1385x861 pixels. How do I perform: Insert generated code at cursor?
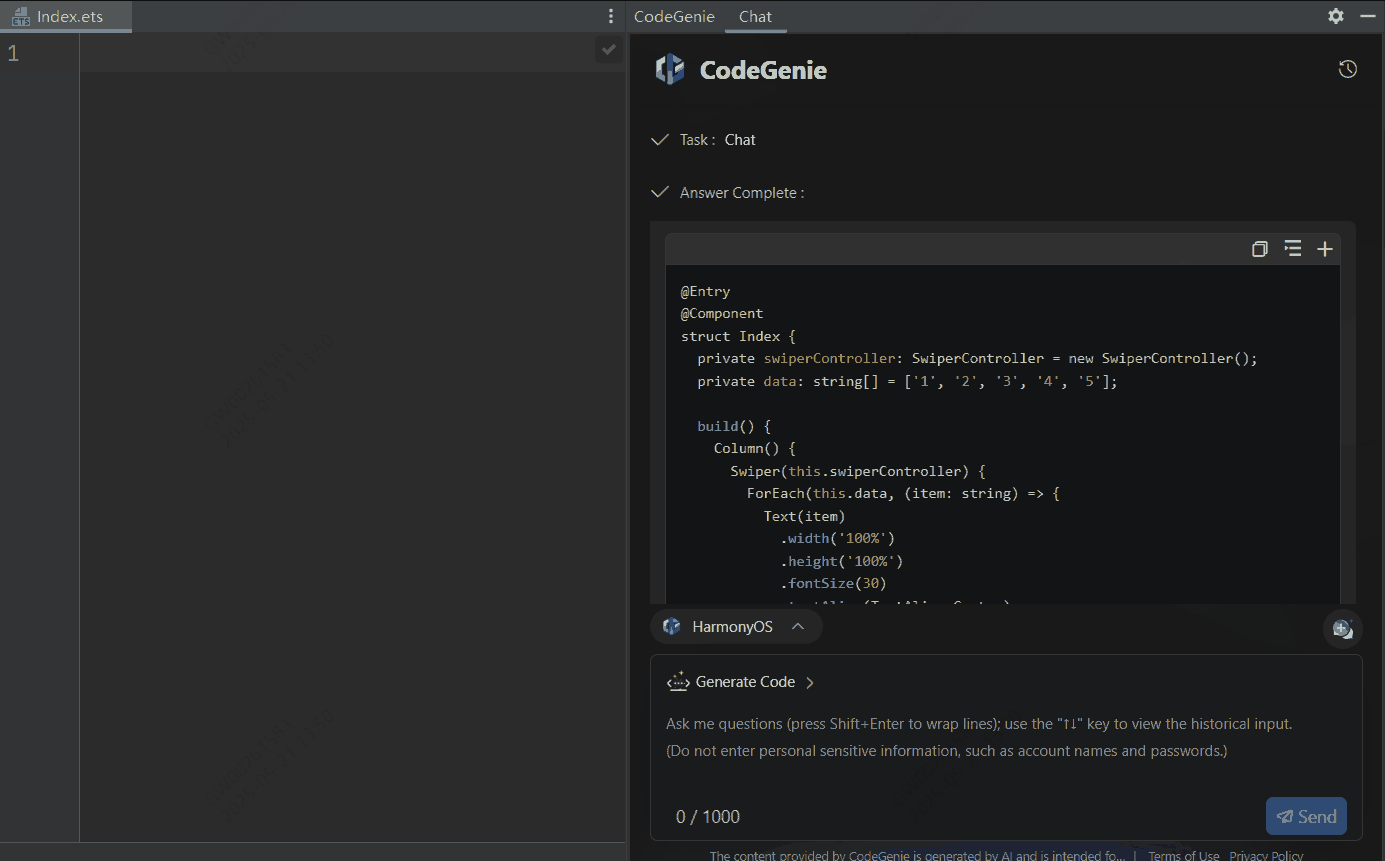click(1292, 248)
